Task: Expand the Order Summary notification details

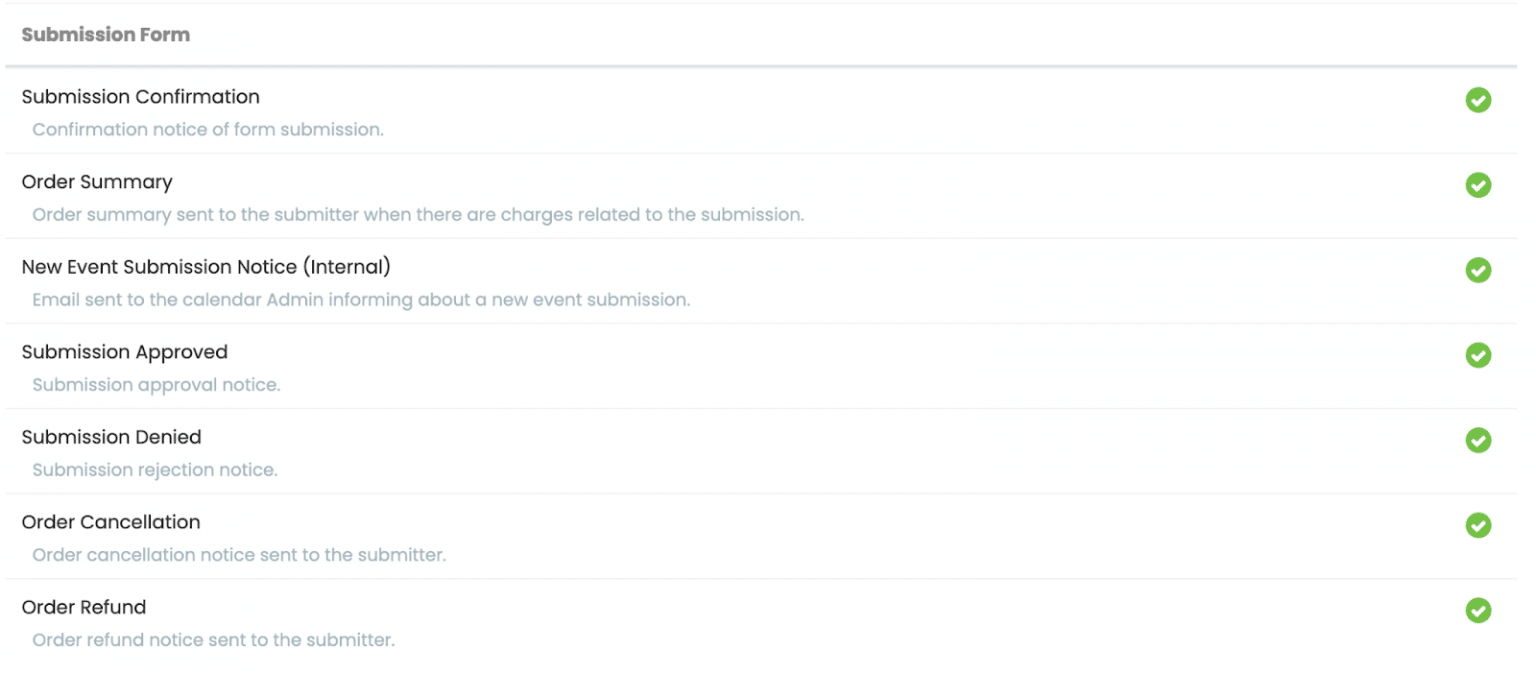Action: click(x=97, y=181)
